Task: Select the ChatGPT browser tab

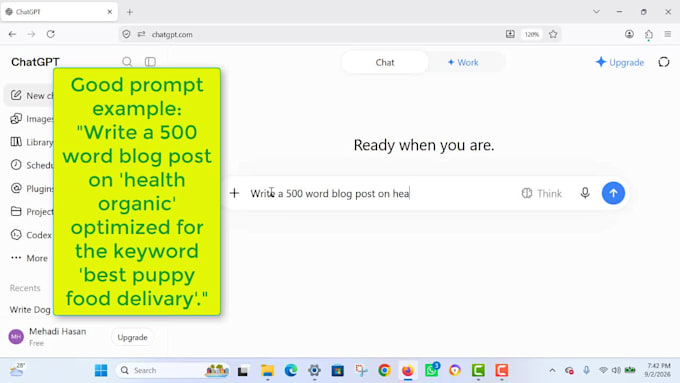Action: [x=59, y=12]
